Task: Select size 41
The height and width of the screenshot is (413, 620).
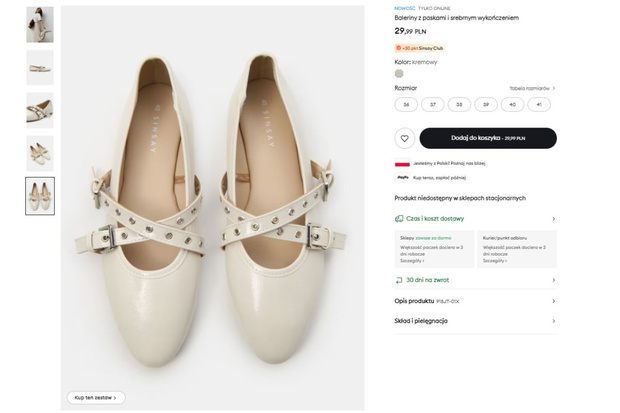Action: pos(539,105)
